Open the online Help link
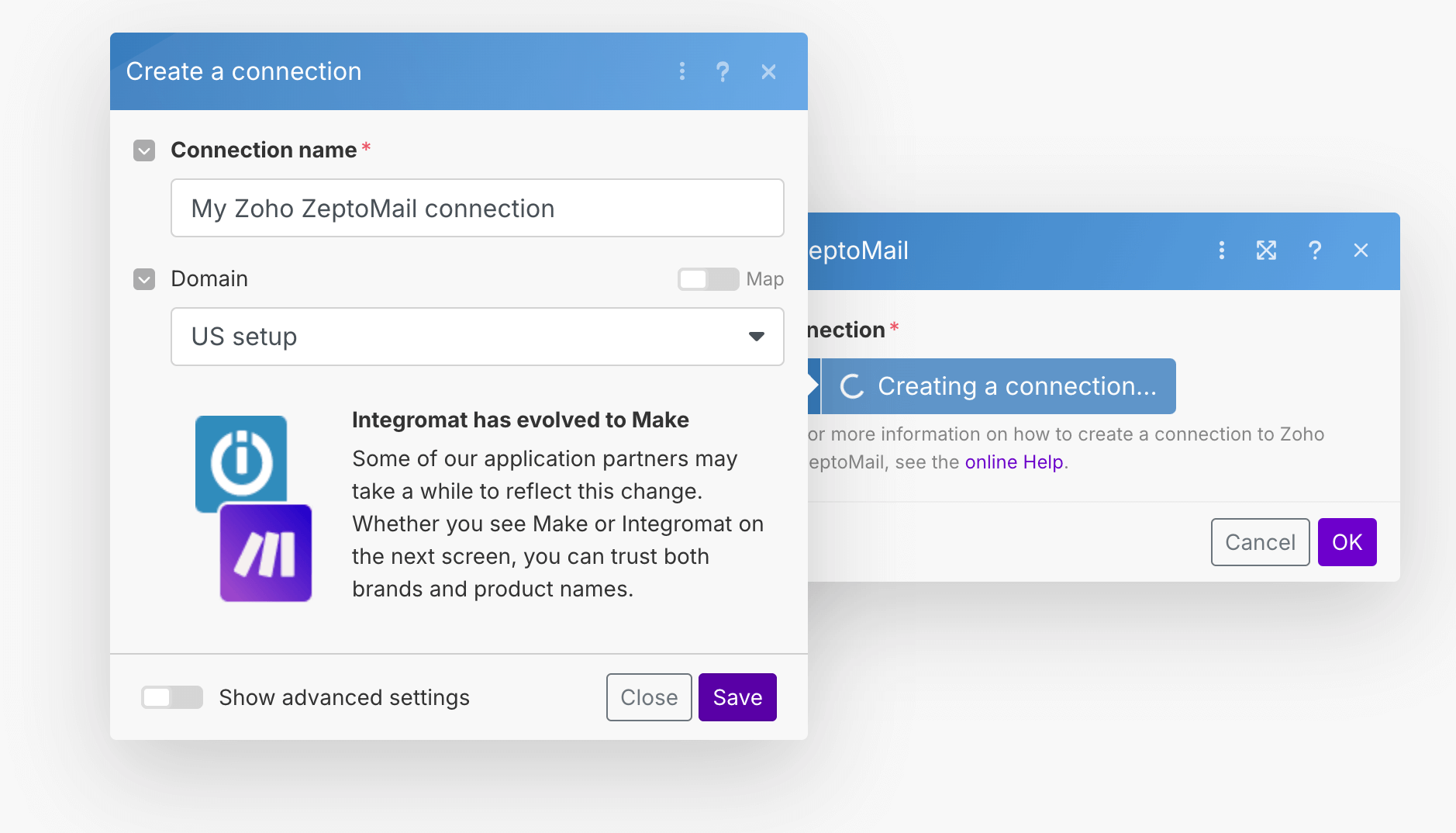Viewport: 1456px width, 833px height. point(1014,462)
